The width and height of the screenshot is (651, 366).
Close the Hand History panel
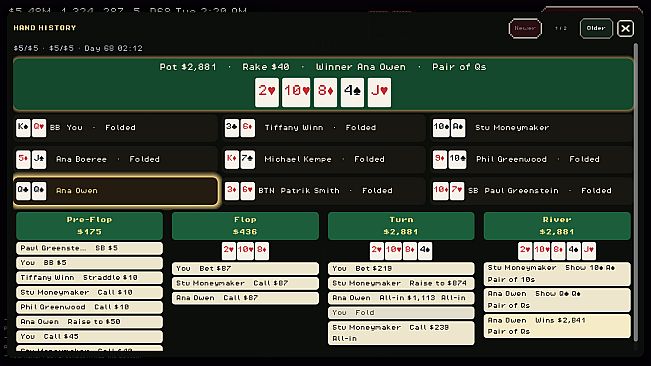(625, 28)
